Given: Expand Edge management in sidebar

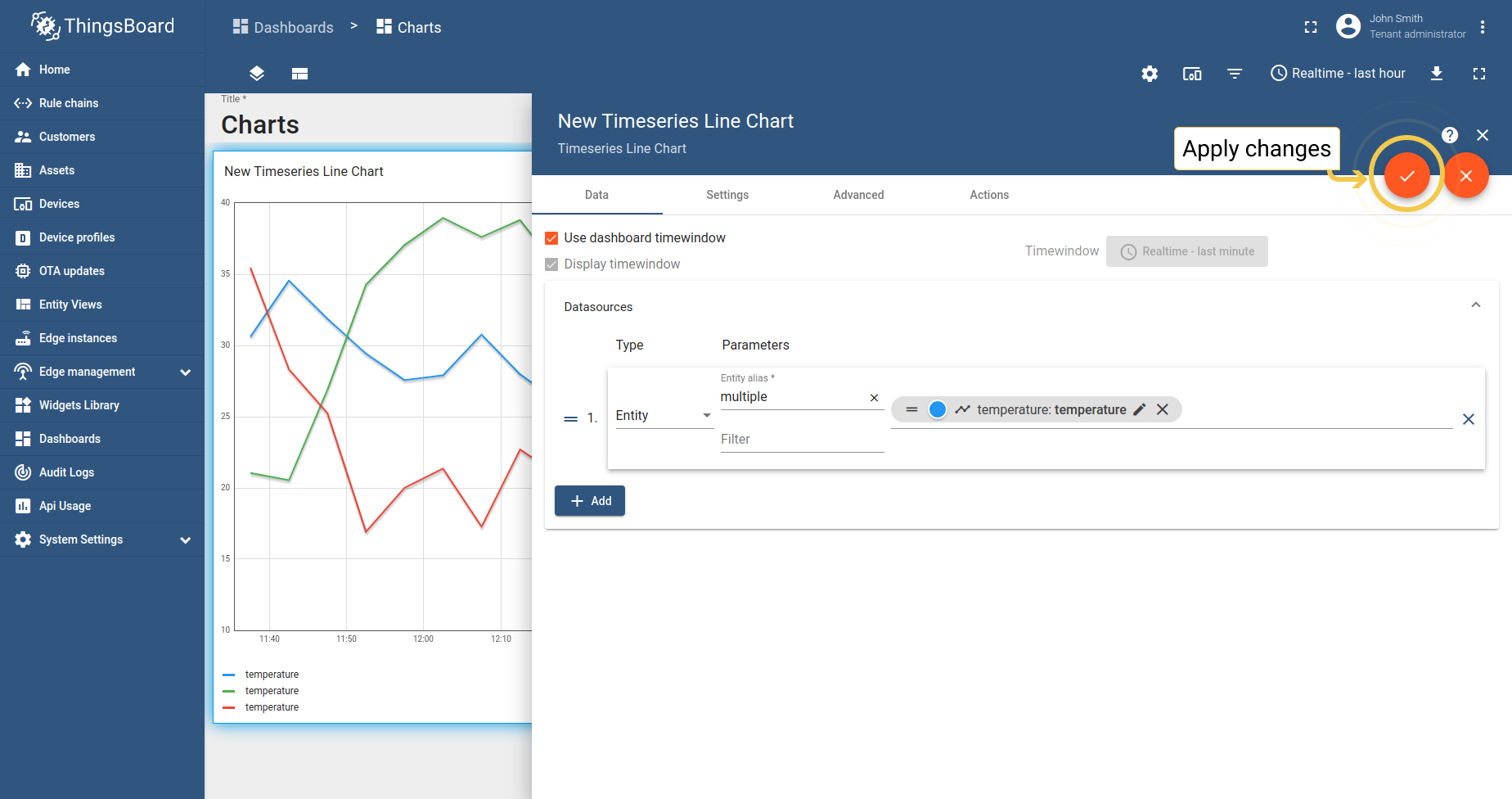Looking at the screenshot, I should pos(185,372).
